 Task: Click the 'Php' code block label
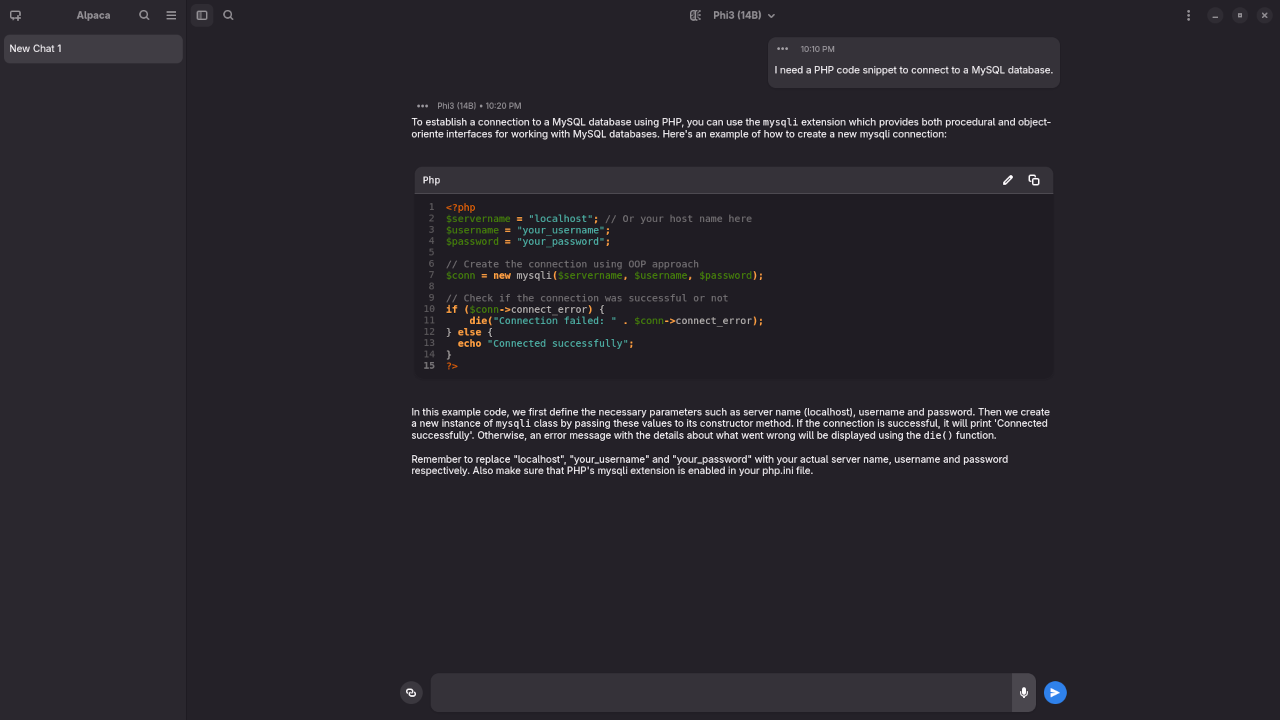[431, 180]
